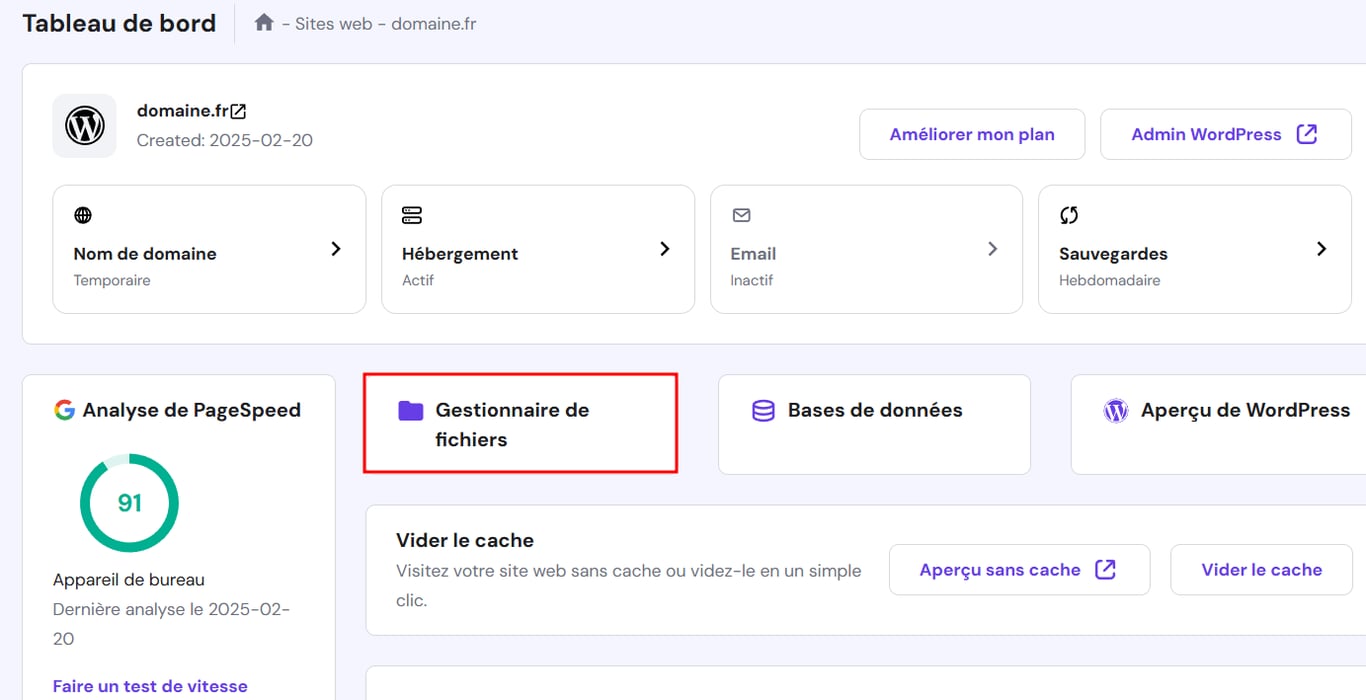Open the Aperçu de WordPress icon
Viewport: 1366px width, 700px height.
click(1115, 409)
